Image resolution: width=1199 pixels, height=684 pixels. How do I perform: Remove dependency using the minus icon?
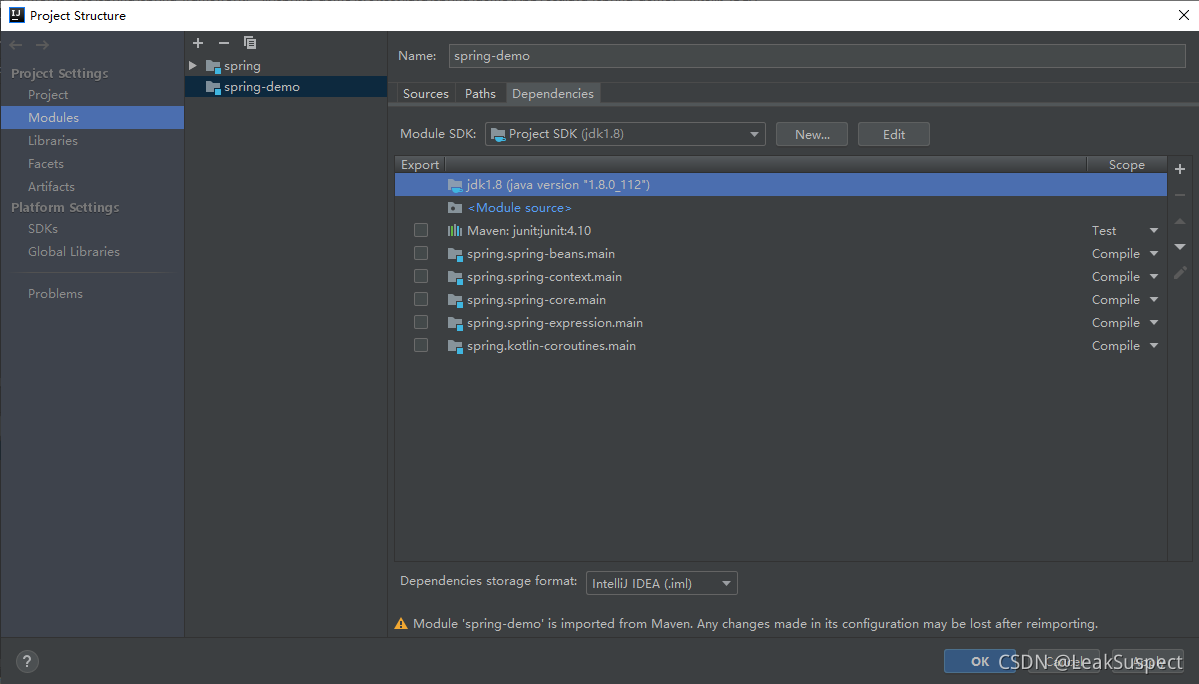[x=1180, y=195]
